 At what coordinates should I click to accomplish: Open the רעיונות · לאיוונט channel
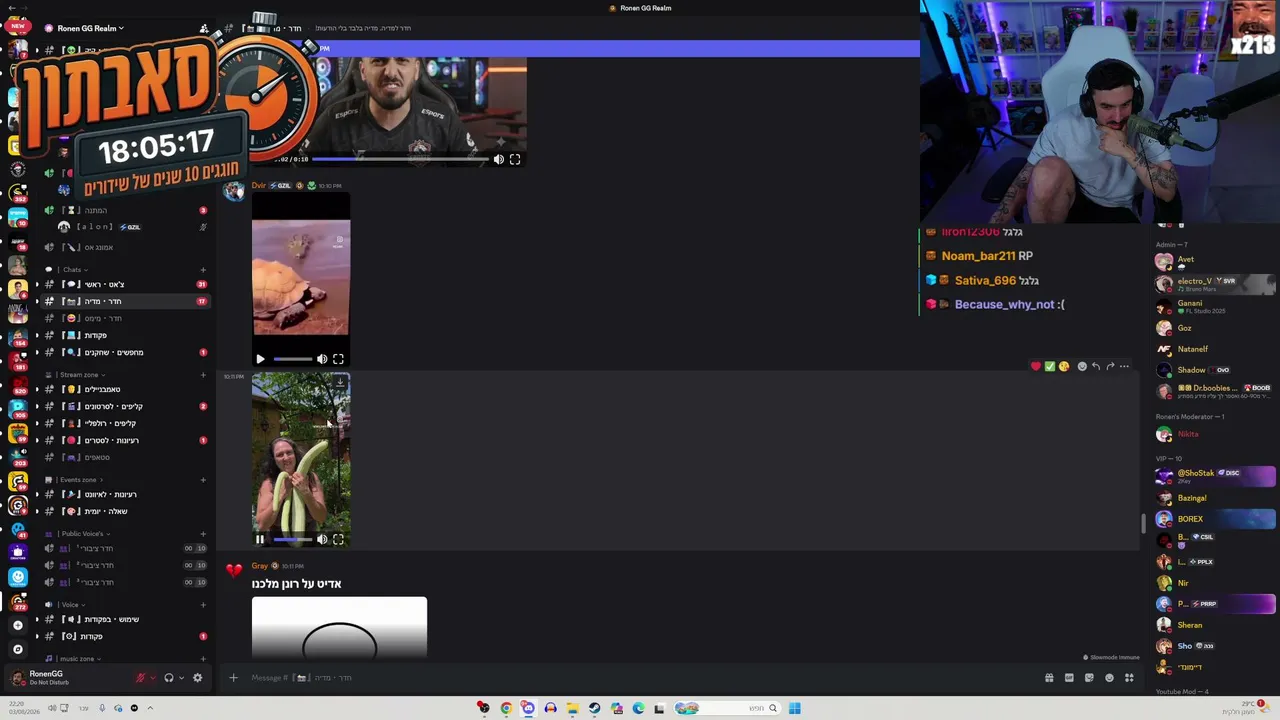pyautogui.click(x=127, y=494)
